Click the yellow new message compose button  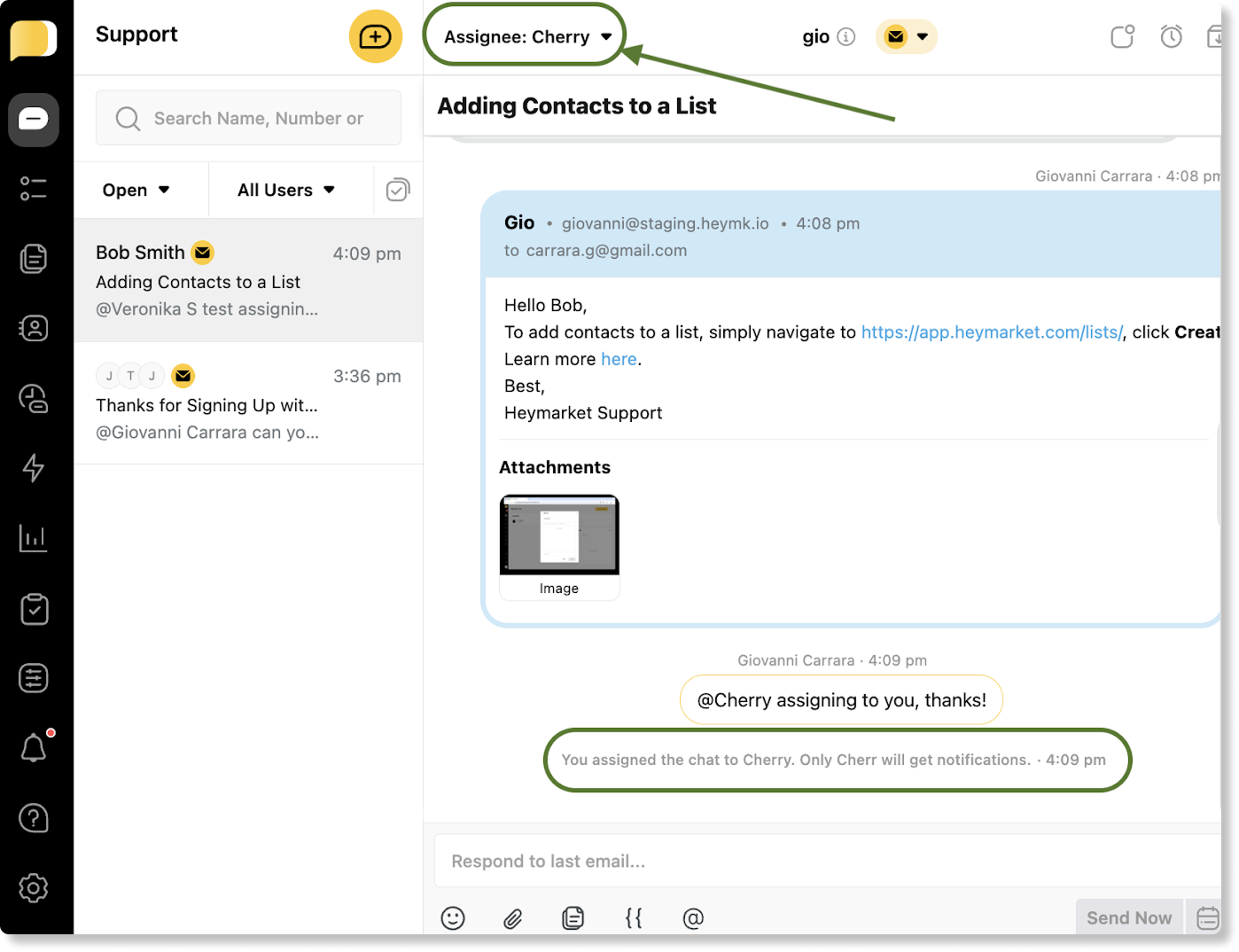click(375, 37)
